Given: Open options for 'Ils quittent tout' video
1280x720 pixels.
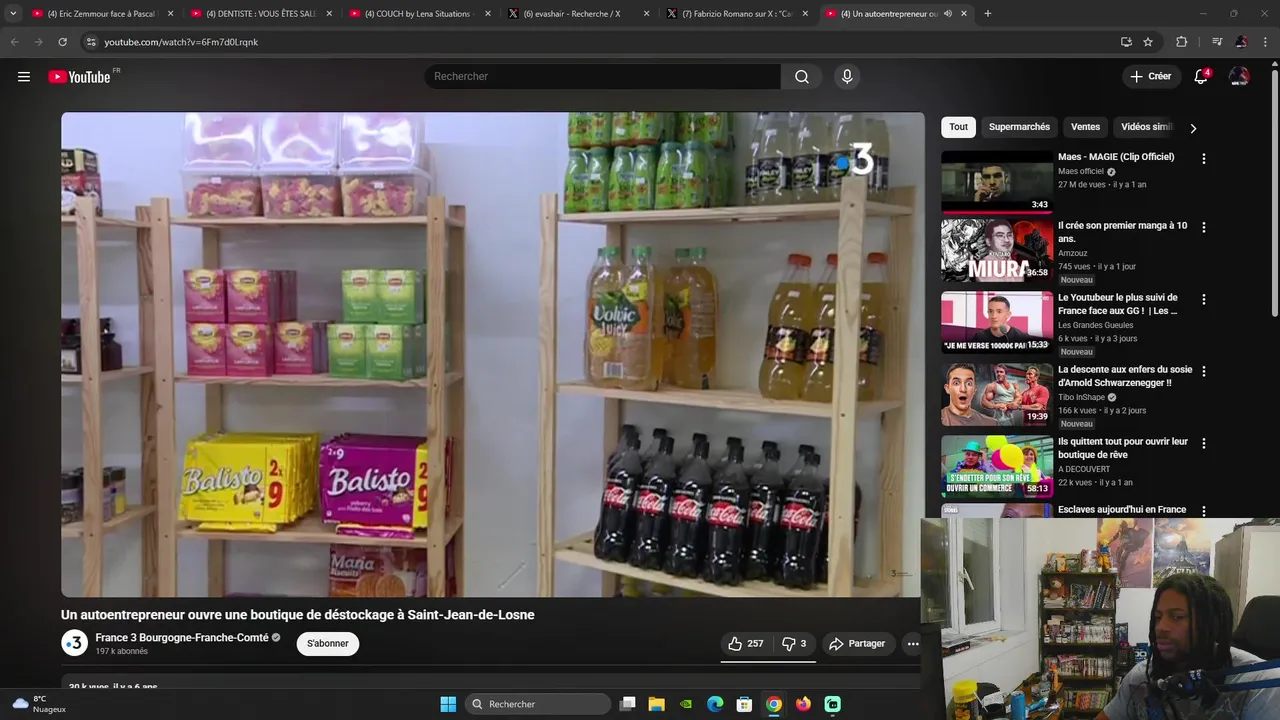Looking at the screenshot, I should coord(1204,444).
